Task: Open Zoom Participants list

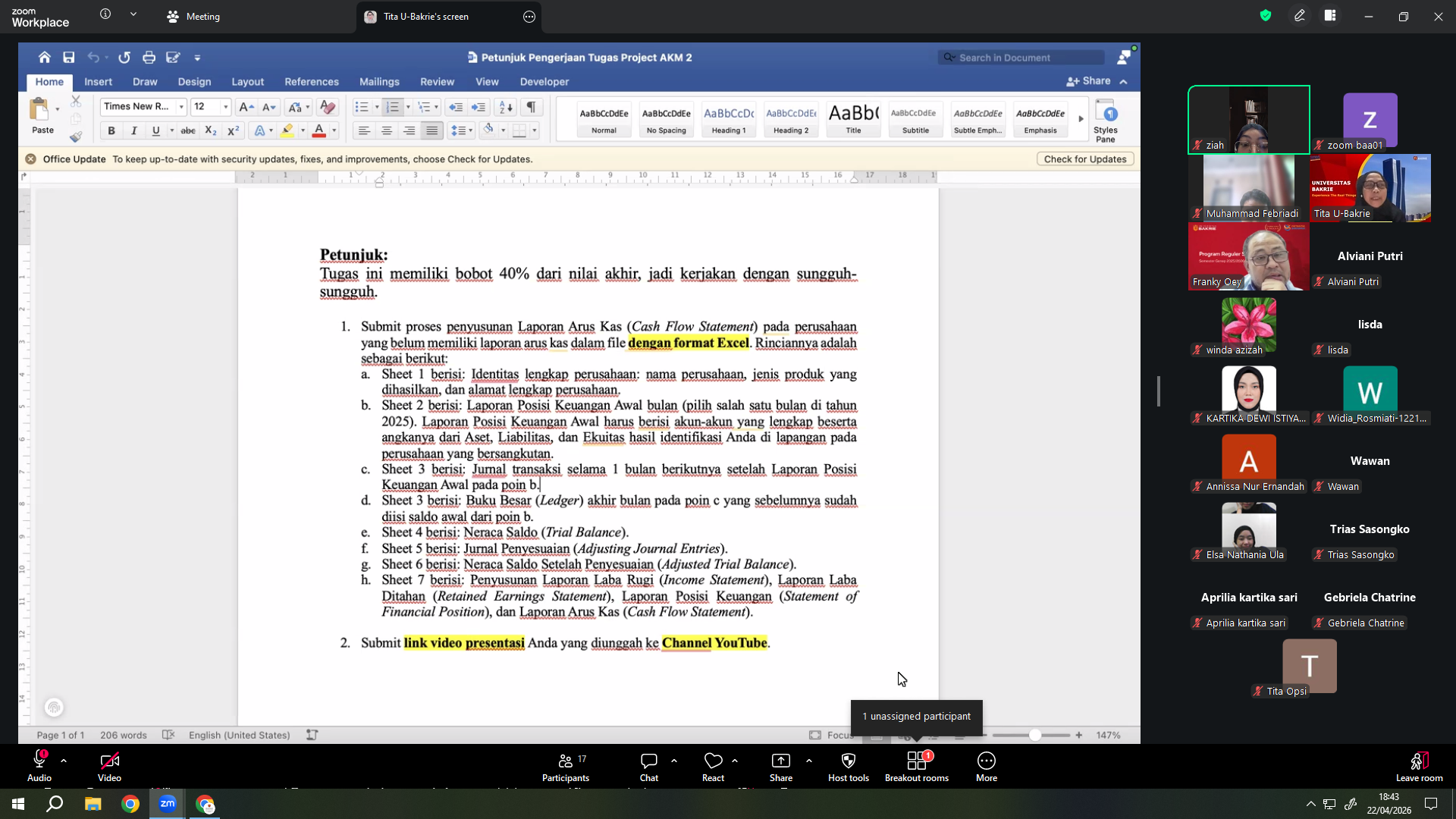Action: coord(566,767)
